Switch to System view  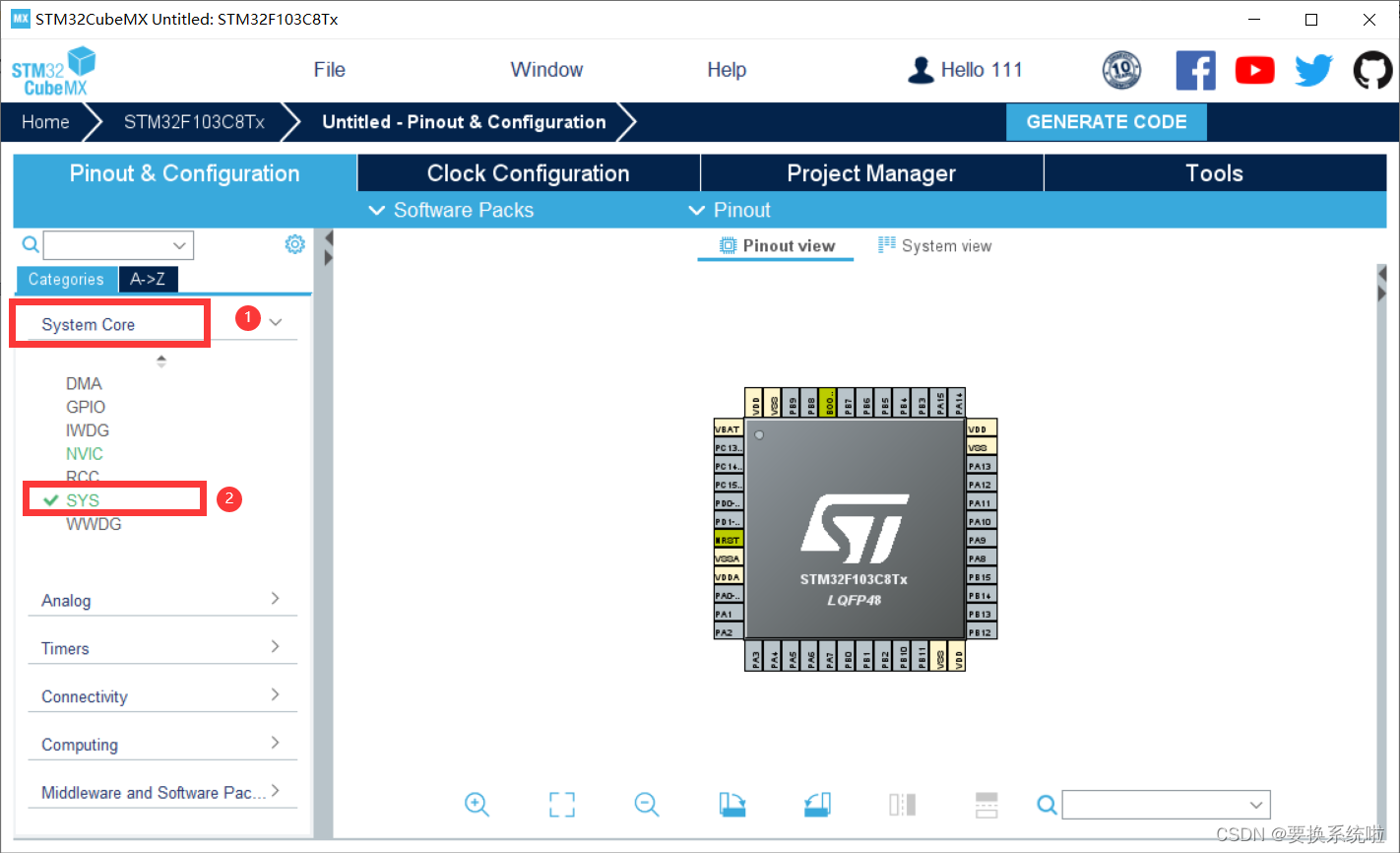pyautogui.click(x=935, y=246)
